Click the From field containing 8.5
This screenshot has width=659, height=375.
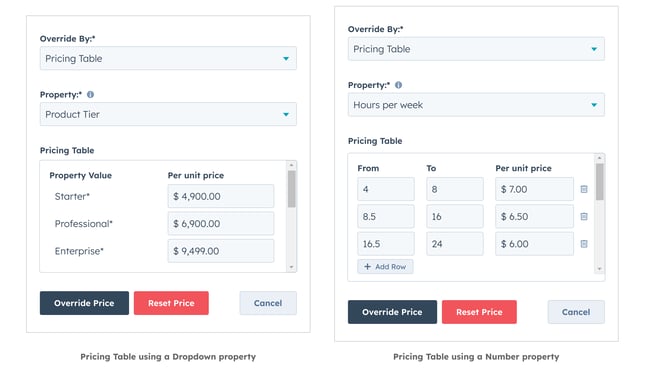[x=386, y=217]
